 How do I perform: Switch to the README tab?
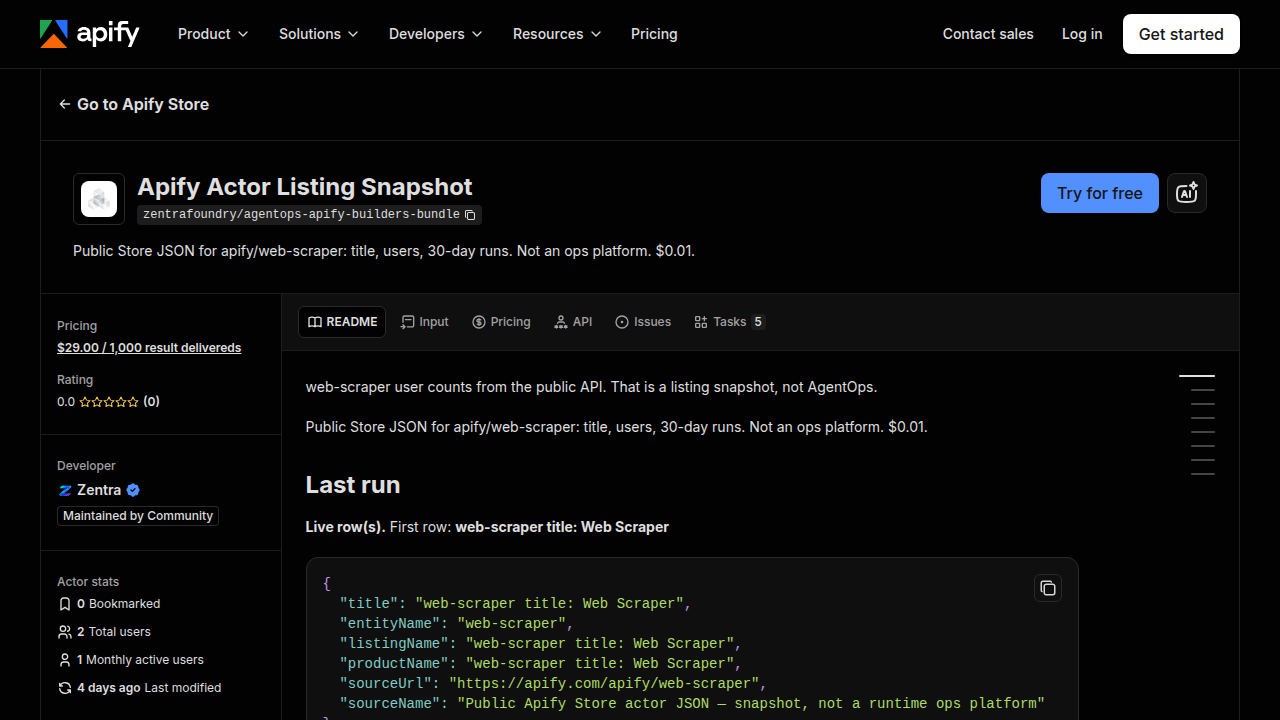click(x=342, y=322)
